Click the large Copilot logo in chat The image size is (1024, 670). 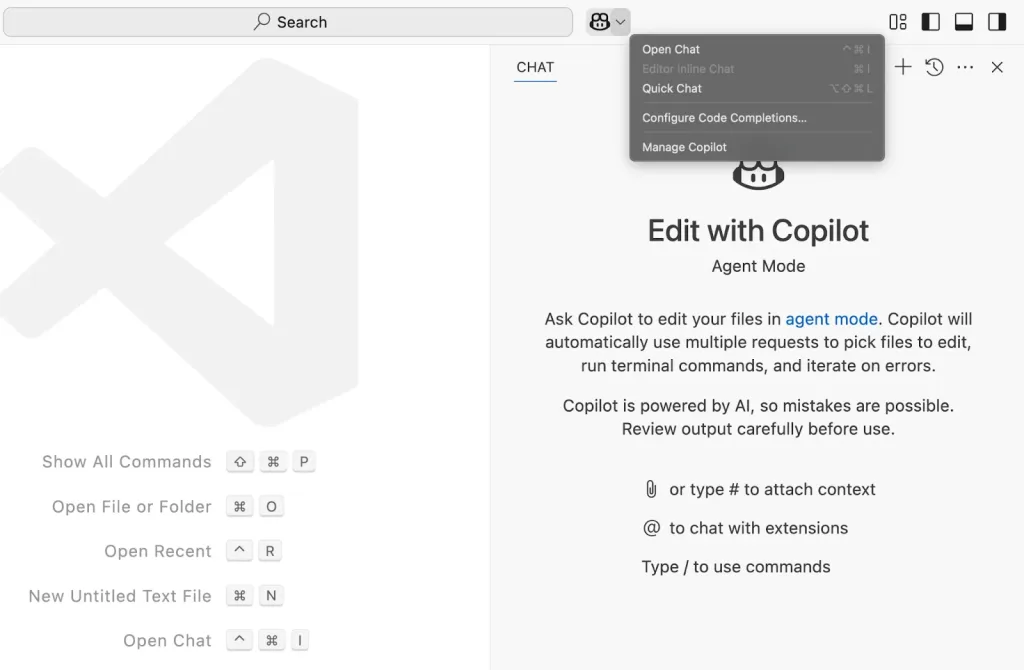[758, 175]
